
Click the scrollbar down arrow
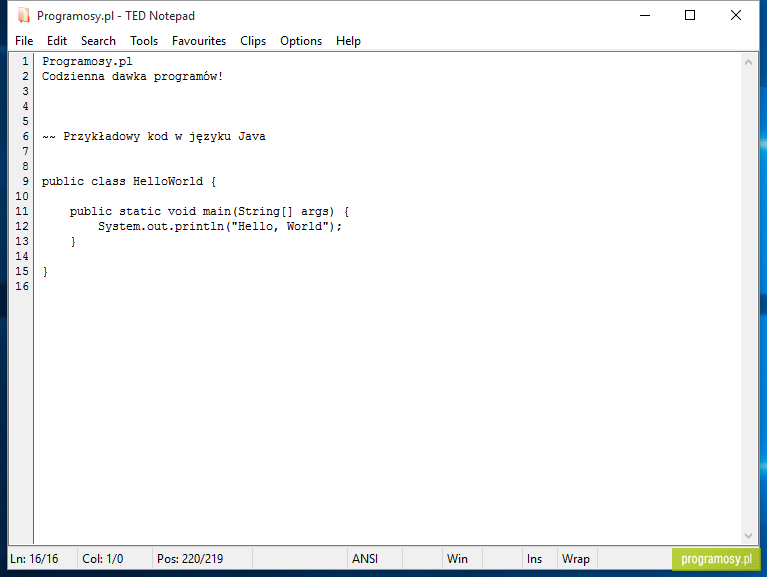point(748,536)
